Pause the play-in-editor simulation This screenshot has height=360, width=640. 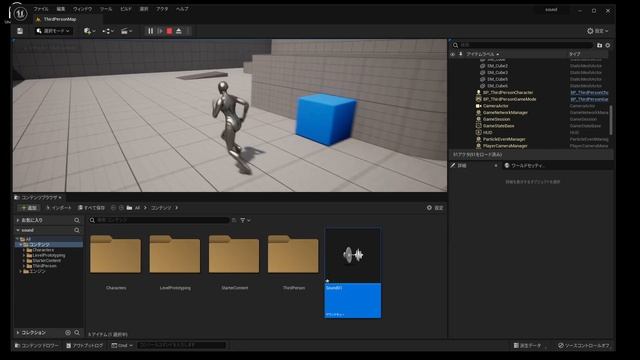click(151, 31)
